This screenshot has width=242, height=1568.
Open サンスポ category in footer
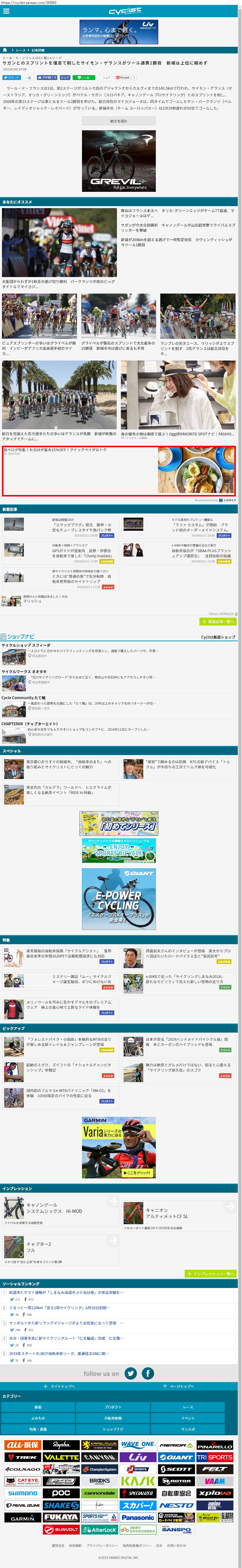click(187, 1429)
